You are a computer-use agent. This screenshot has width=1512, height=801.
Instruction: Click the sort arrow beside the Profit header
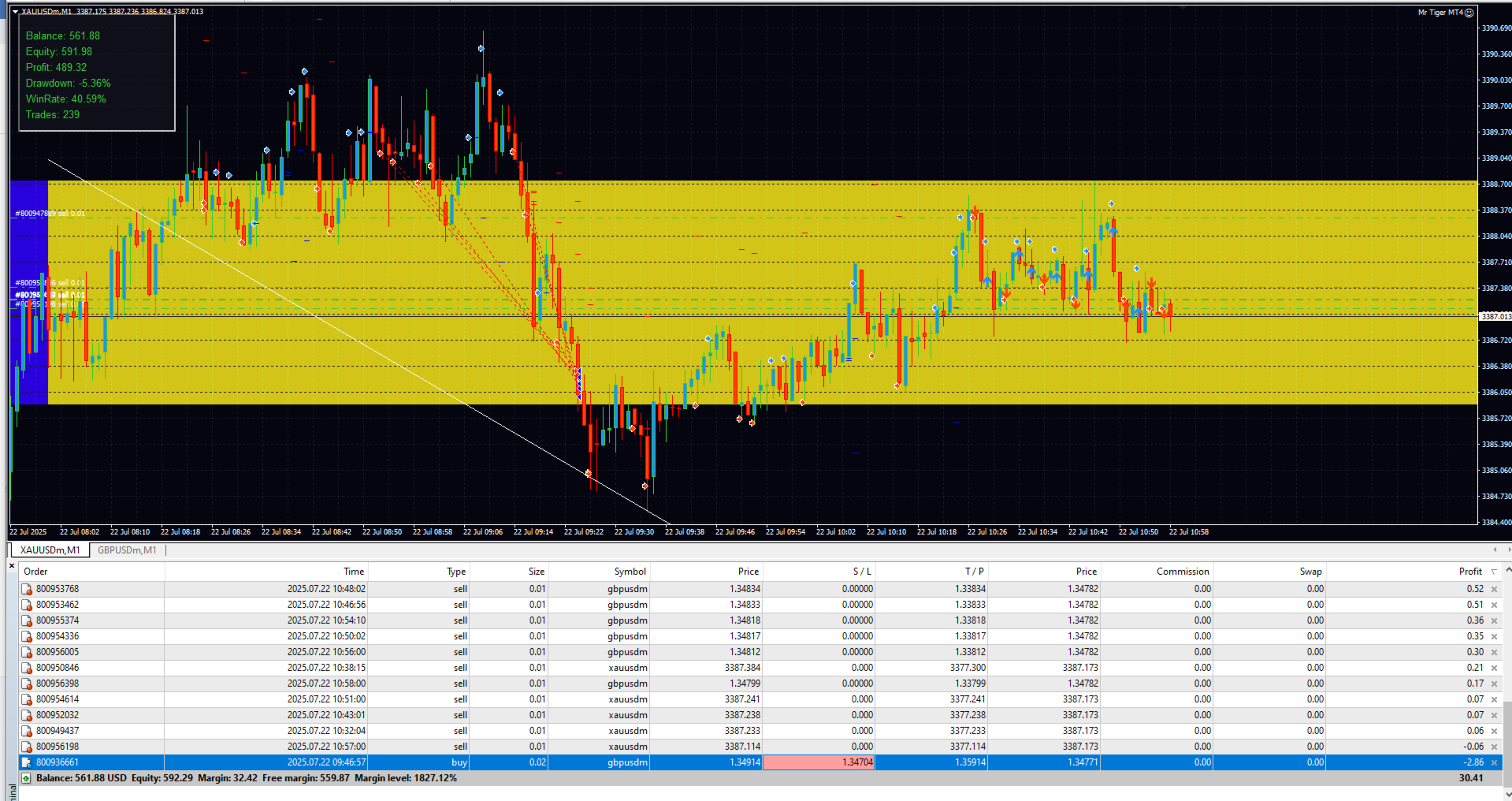pyautogui.click(x=1494, y=572)
